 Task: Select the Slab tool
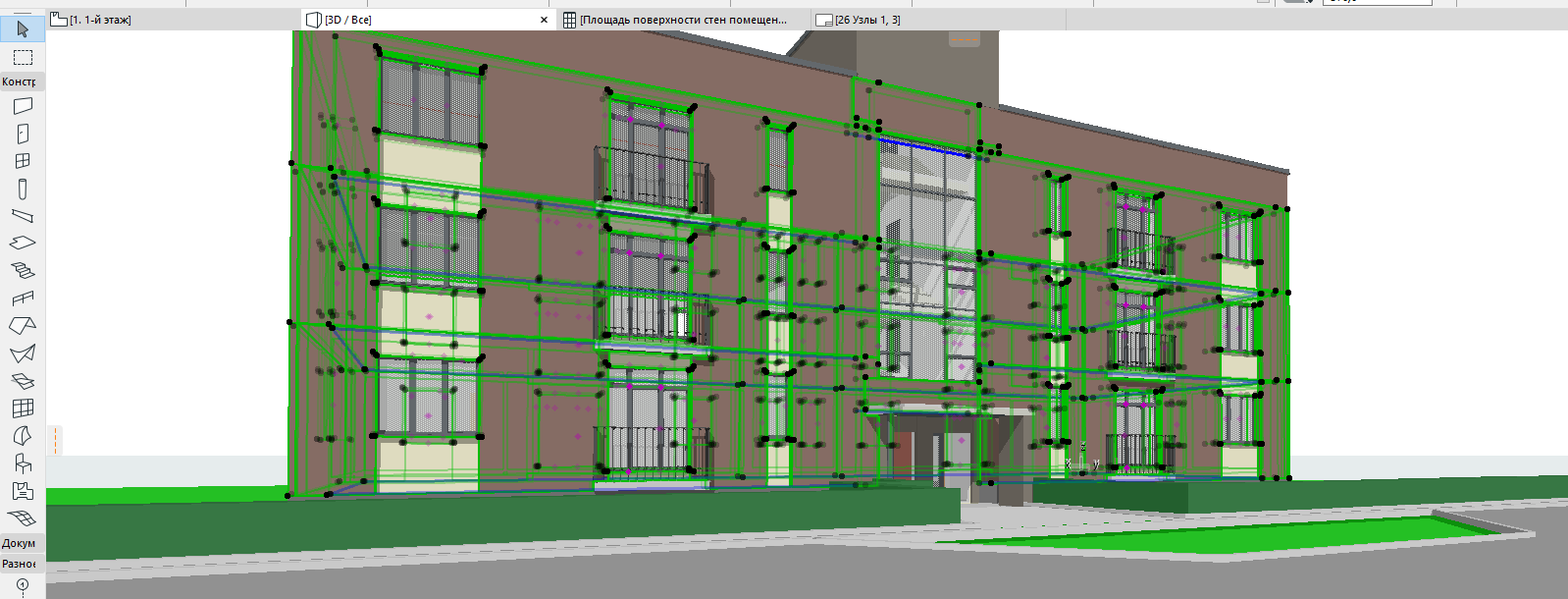[x=23, y=243]
